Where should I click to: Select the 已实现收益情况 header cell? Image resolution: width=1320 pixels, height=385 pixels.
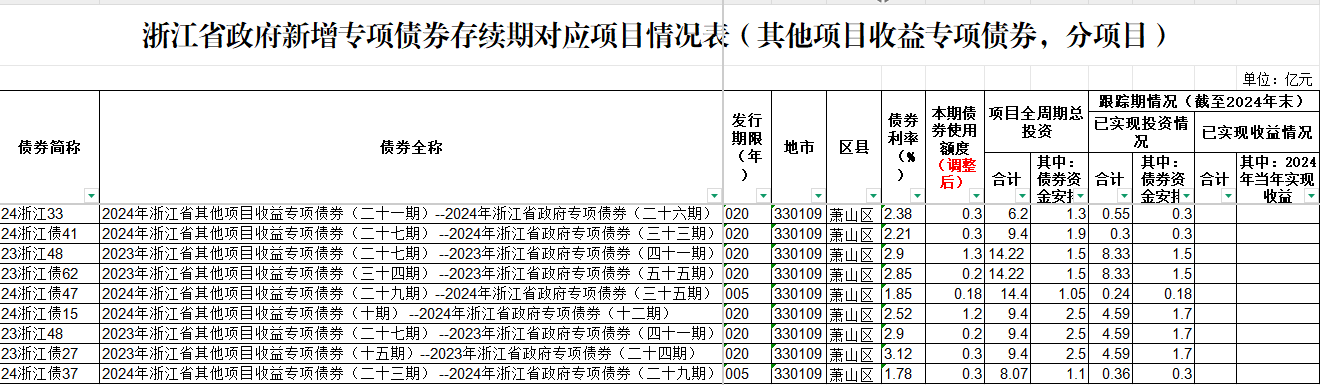(1256, 132)
